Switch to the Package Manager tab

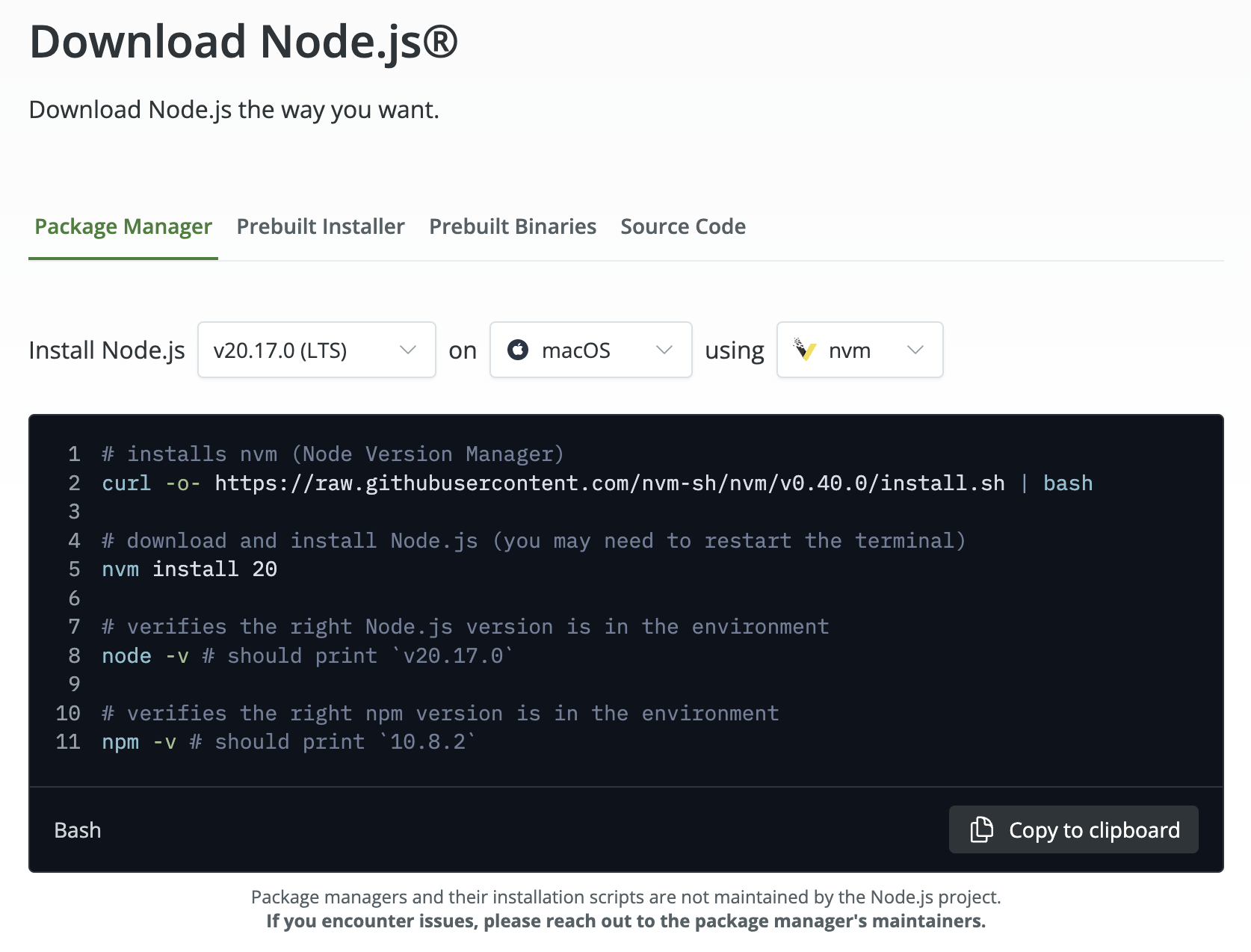tap(123, 226)
